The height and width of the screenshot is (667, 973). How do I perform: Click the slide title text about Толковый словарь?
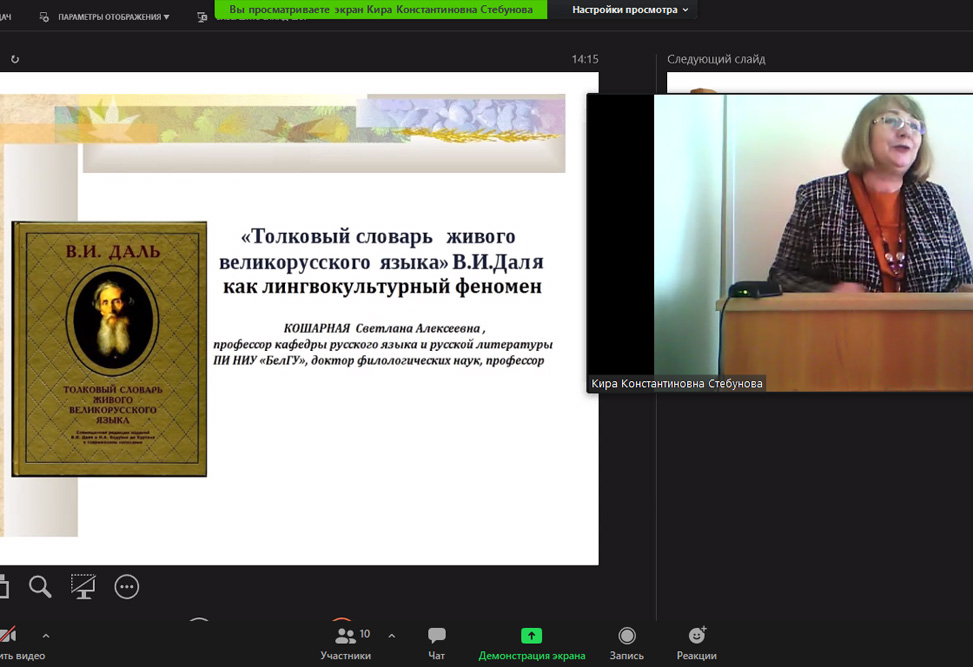[x=380, y=262]
